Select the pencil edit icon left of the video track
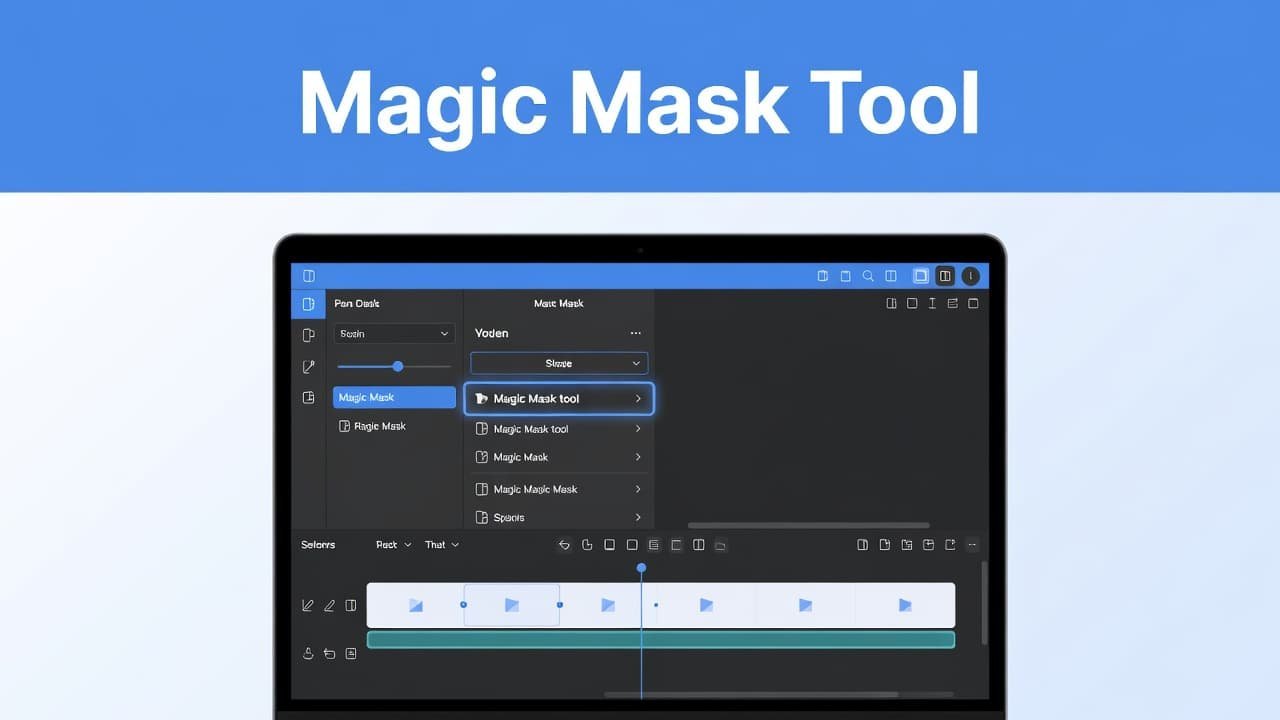The height and width of the screenshot is (720, 1280). [308, 605]
